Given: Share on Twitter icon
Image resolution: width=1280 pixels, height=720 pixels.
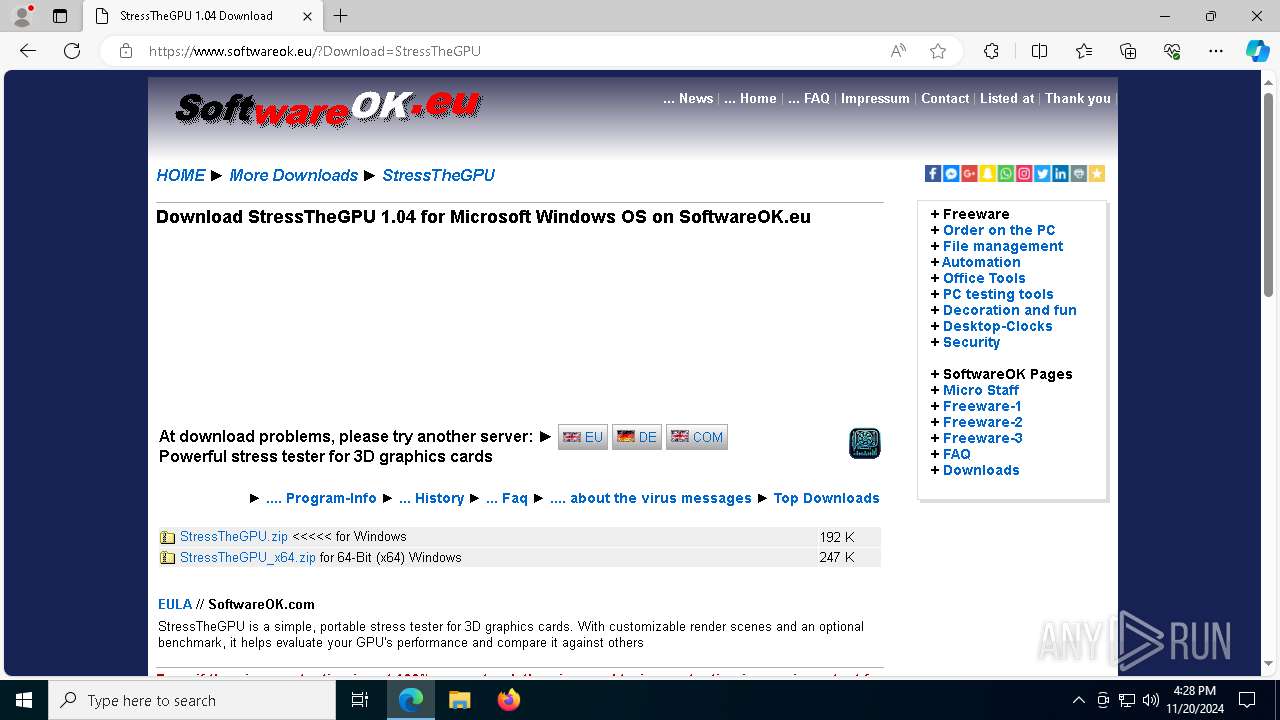Looking at the screenshot, I should (1042, 174).
